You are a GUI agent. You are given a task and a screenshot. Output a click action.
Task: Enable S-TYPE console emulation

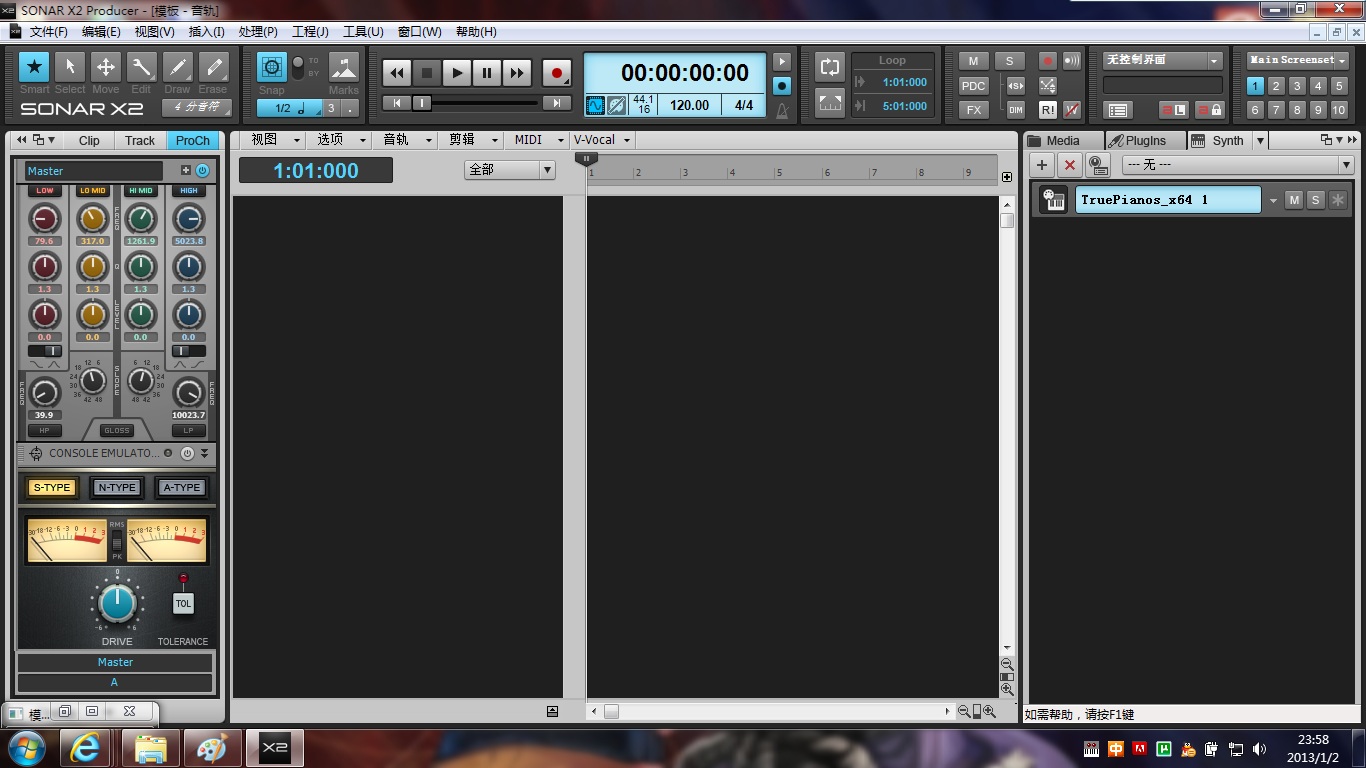[51, 488]
